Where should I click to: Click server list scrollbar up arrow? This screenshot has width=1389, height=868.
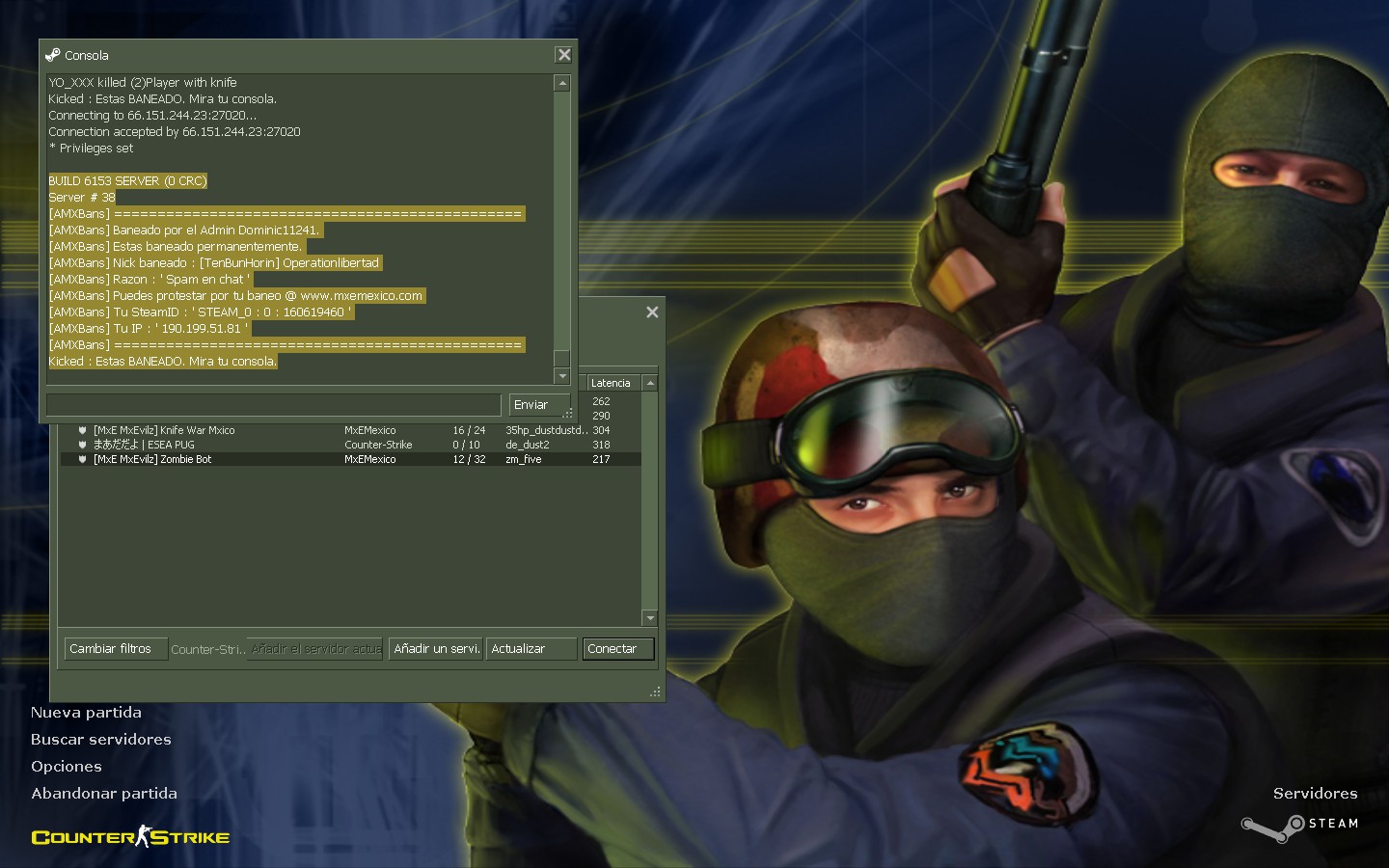click(x=650, y=383)
